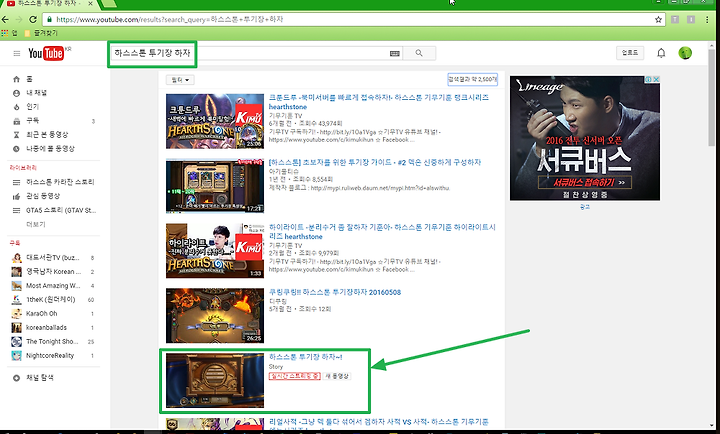Bookmark this page with the star icon

(658, 19)
